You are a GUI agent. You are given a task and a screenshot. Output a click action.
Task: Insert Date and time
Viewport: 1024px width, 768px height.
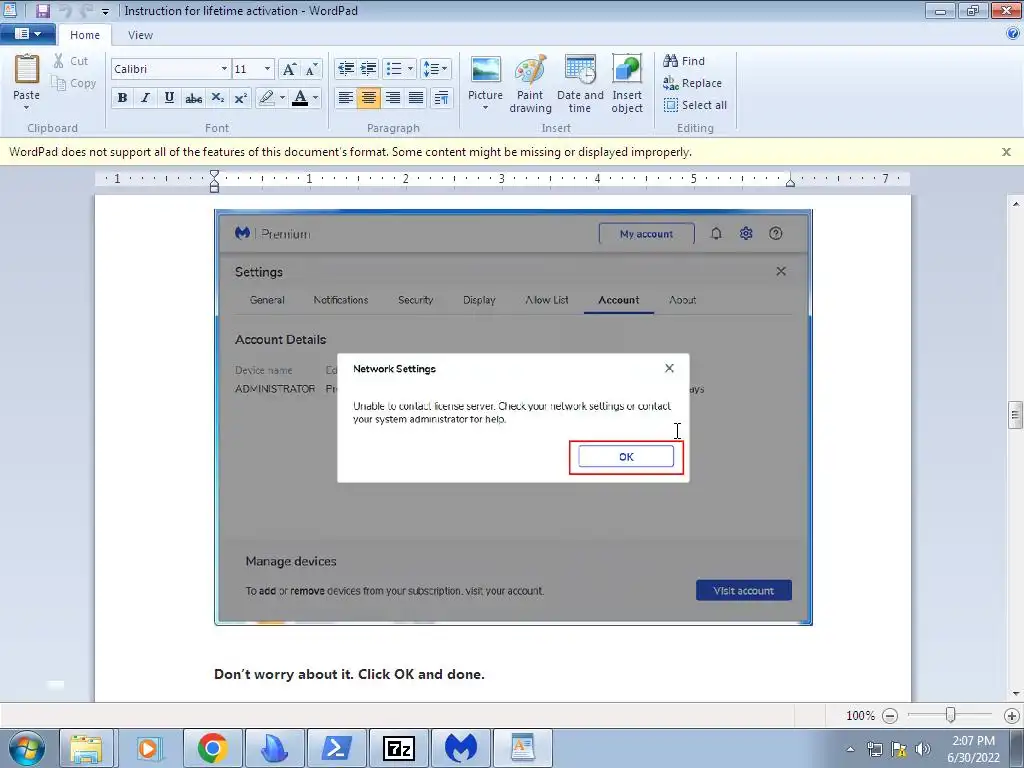580,84
